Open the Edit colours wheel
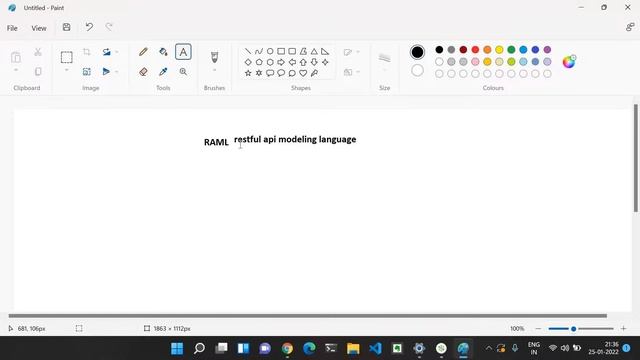Viewport: 640px width, 360px height. click(569, 62)
